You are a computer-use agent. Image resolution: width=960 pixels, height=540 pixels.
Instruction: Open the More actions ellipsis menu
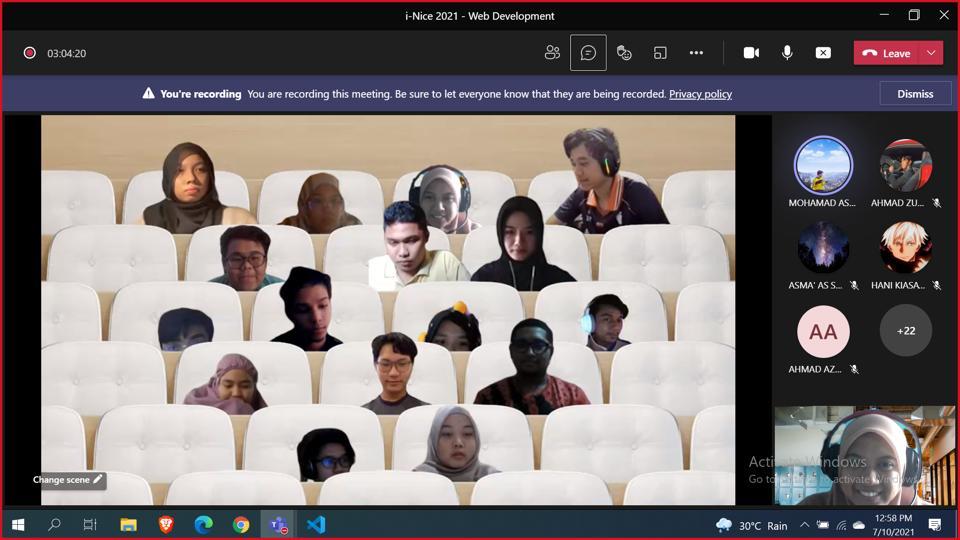(696, 53)
